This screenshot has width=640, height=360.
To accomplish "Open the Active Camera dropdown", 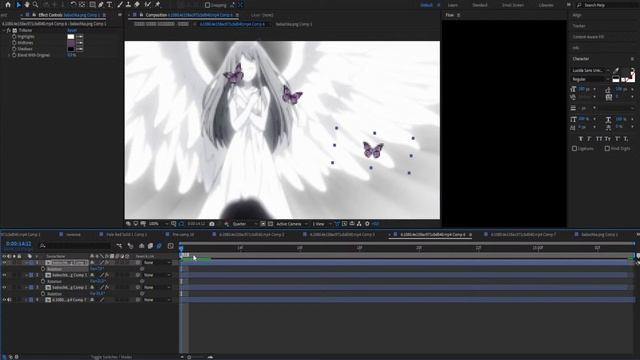I will point(292,224).
